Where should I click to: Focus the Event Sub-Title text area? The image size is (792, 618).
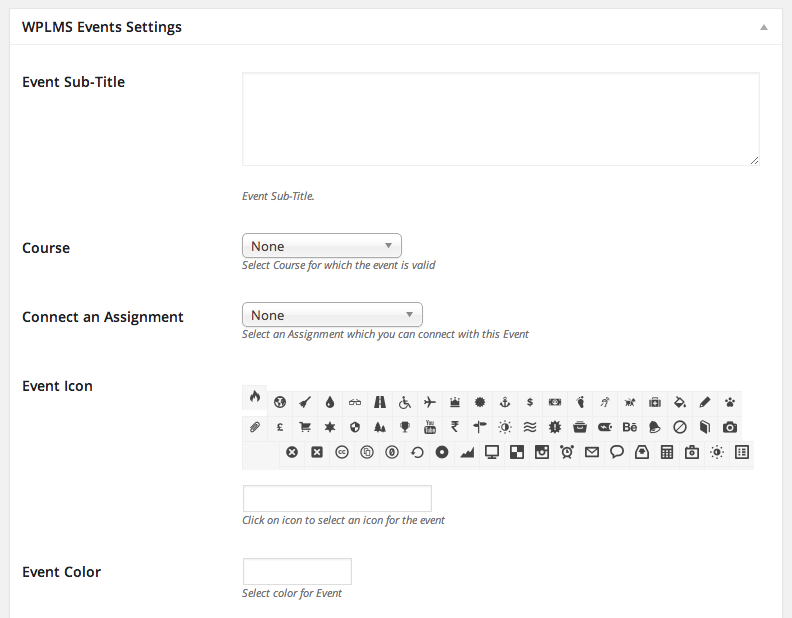pos(501,119)
